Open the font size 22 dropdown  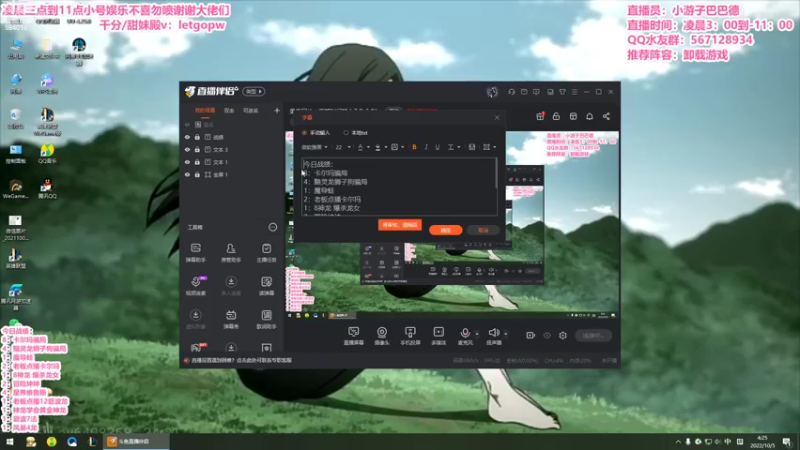tap(343, 147)
